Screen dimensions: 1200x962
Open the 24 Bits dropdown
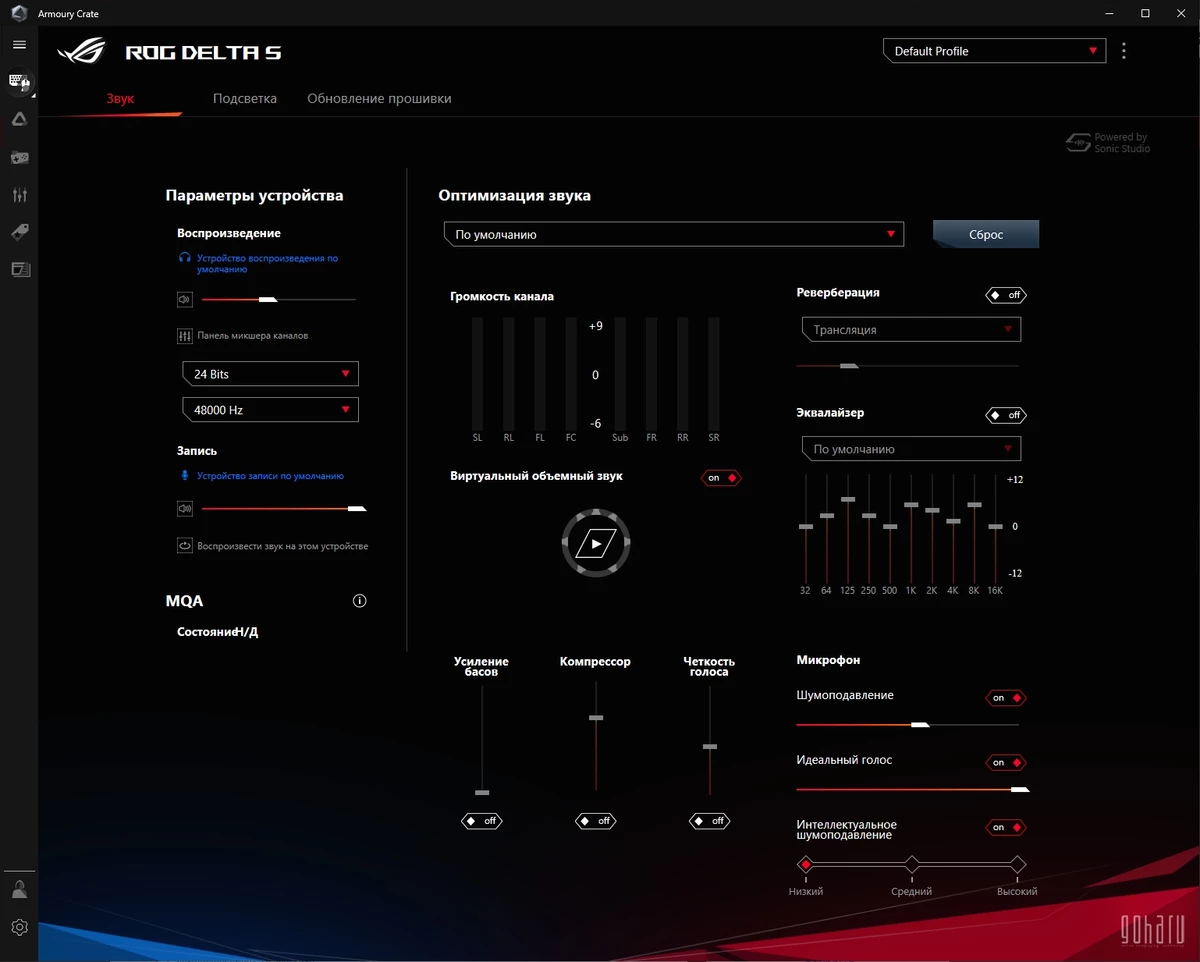(270, 374)
